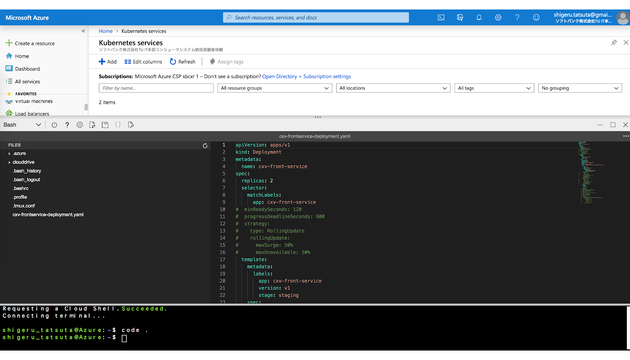630x360 pixels.
Task: Click the user account avatar
Action: click(623, 18)
